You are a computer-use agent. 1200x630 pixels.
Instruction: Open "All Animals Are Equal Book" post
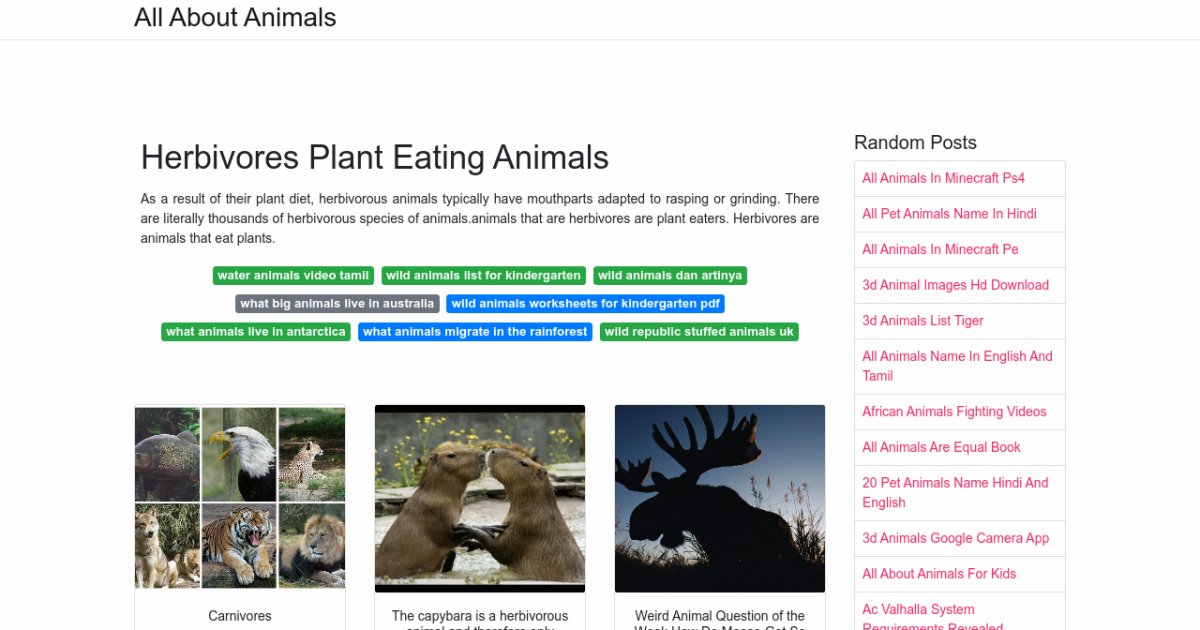coord(941,447)
